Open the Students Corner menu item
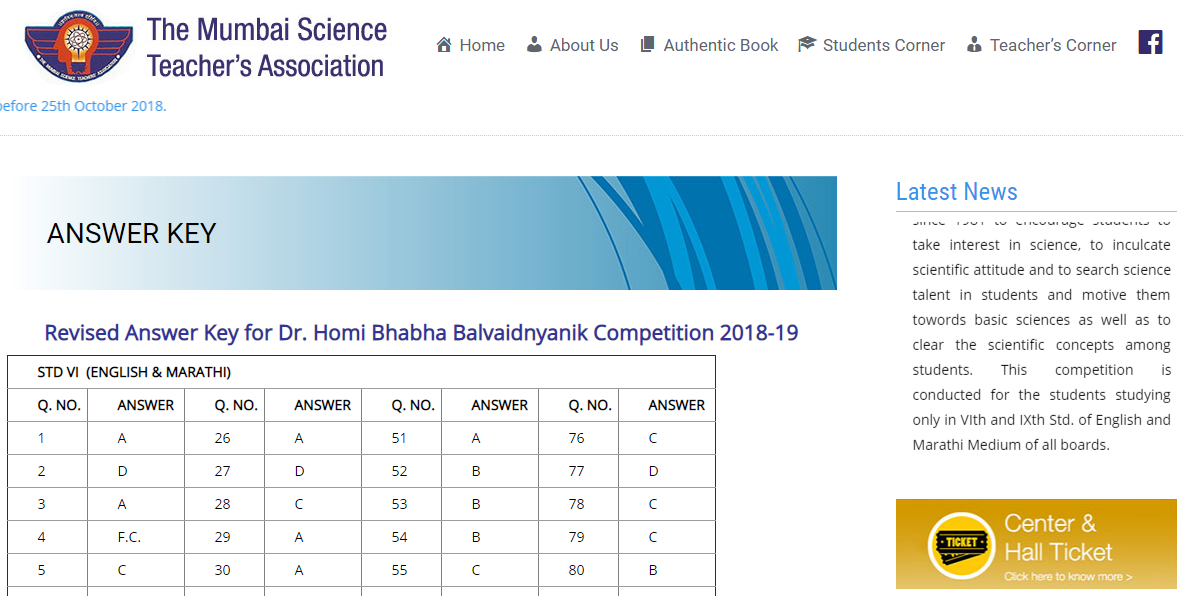The height and width of the screenshot is (596, 1183). (884, 45)
